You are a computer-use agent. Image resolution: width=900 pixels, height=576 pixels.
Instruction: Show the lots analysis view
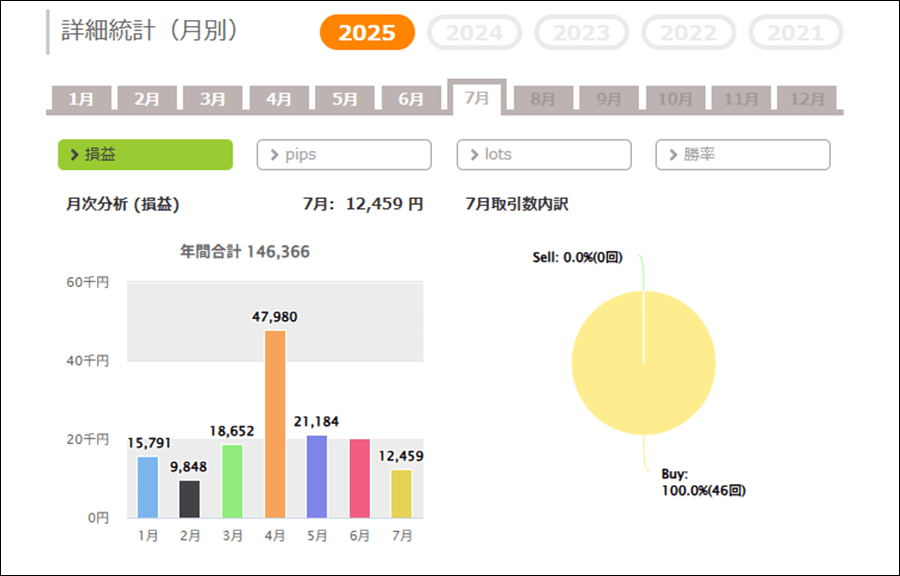(x=544, y=154)
